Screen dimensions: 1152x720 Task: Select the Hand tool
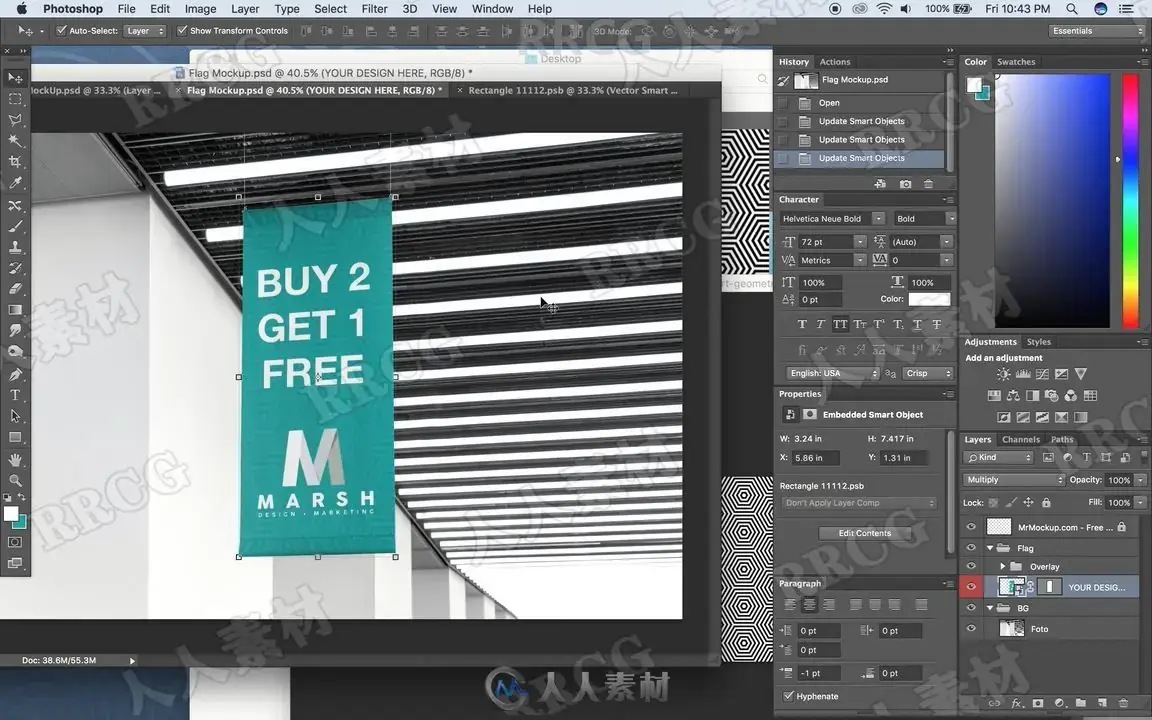[x=15, y=460]
